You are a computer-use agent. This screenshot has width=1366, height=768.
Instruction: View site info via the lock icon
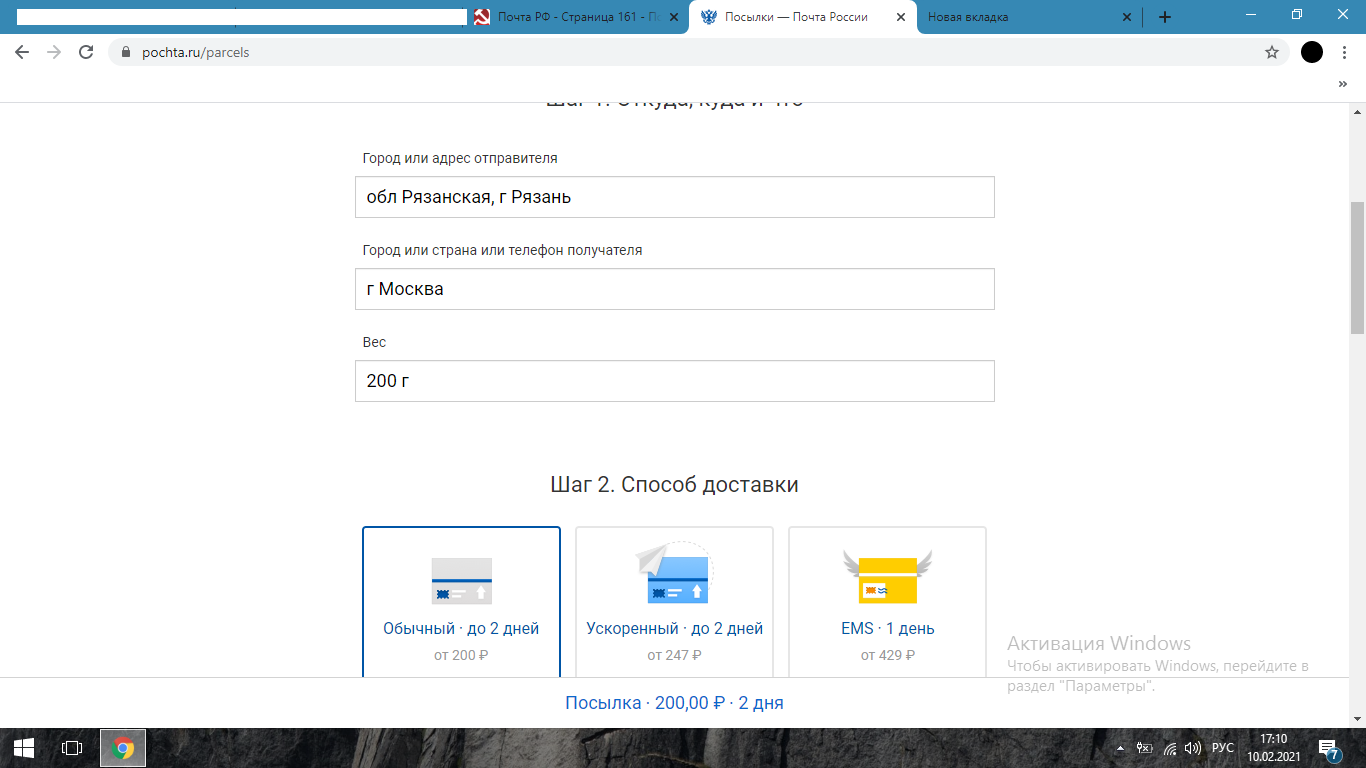125,52
